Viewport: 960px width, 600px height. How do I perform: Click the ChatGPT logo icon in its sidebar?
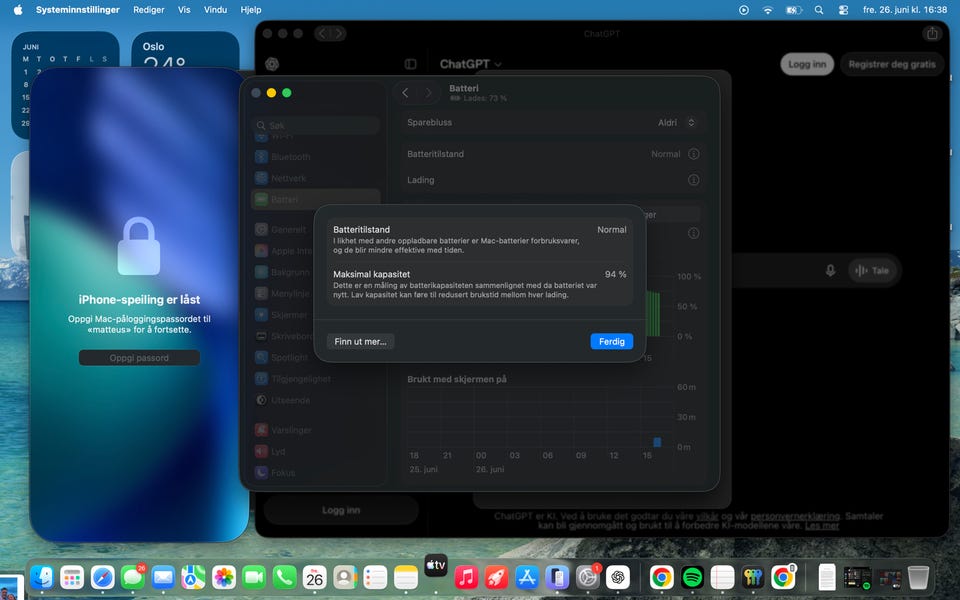coord(272,64)
